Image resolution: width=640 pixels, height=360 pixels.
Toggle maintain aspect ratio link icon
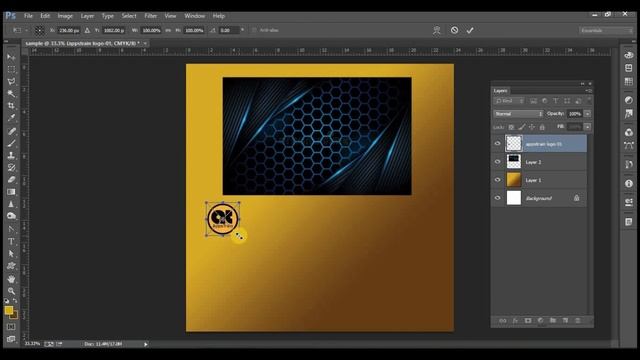(168, 30)
